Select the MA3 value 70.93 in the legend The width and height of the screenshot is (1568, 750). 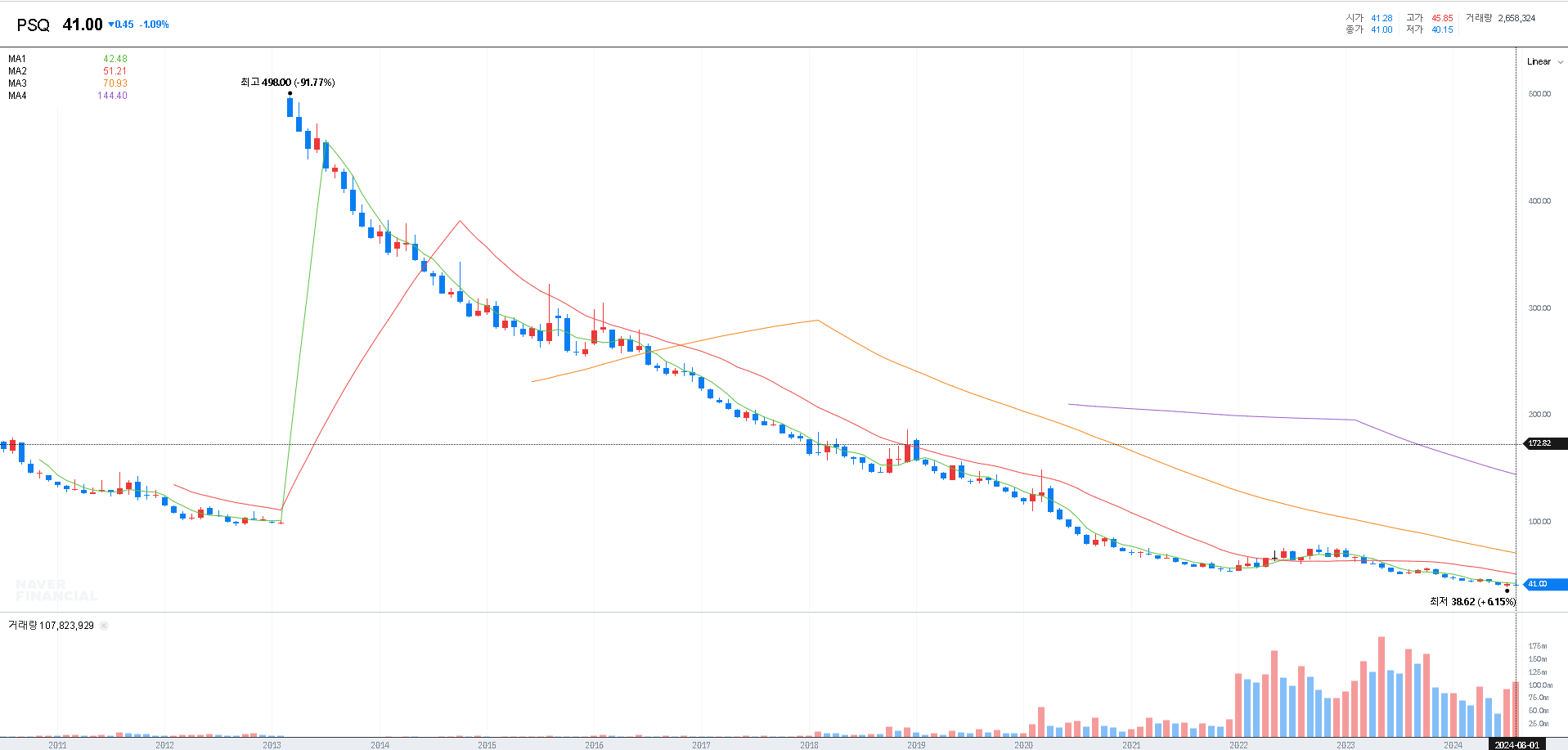pyautogui.click(x=115, y=83)
